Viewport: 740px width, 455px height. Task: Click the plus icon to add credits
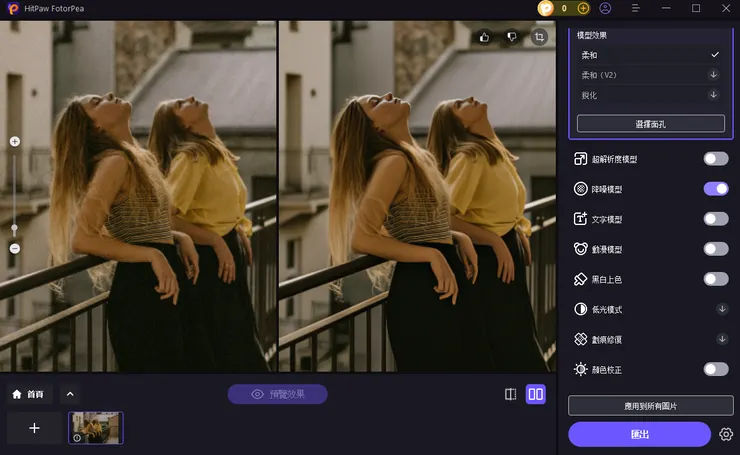(x=583, y=8)
